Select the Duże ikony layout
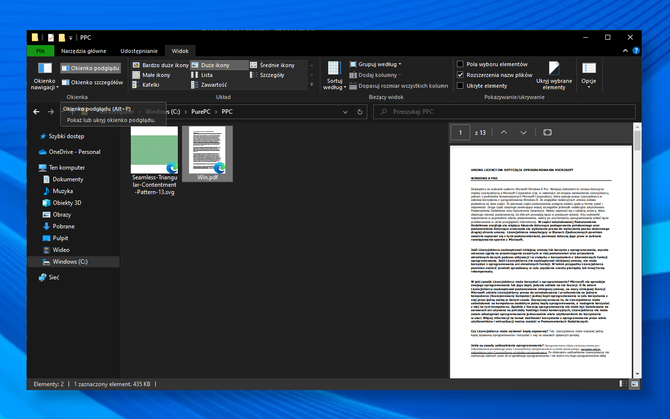The image size is (670, 419). [x=211, y=64]
